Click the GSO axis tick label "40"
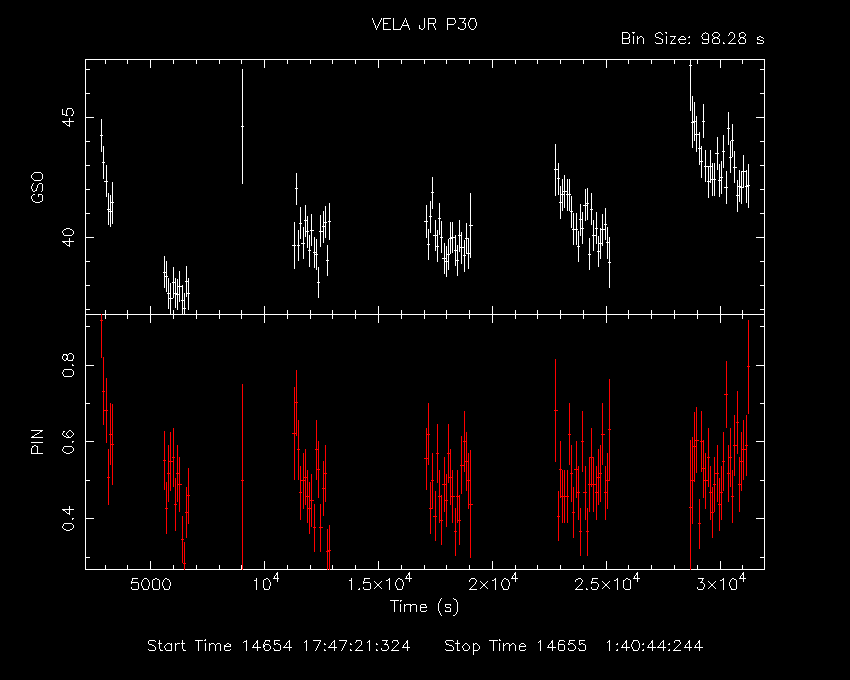 69,238
